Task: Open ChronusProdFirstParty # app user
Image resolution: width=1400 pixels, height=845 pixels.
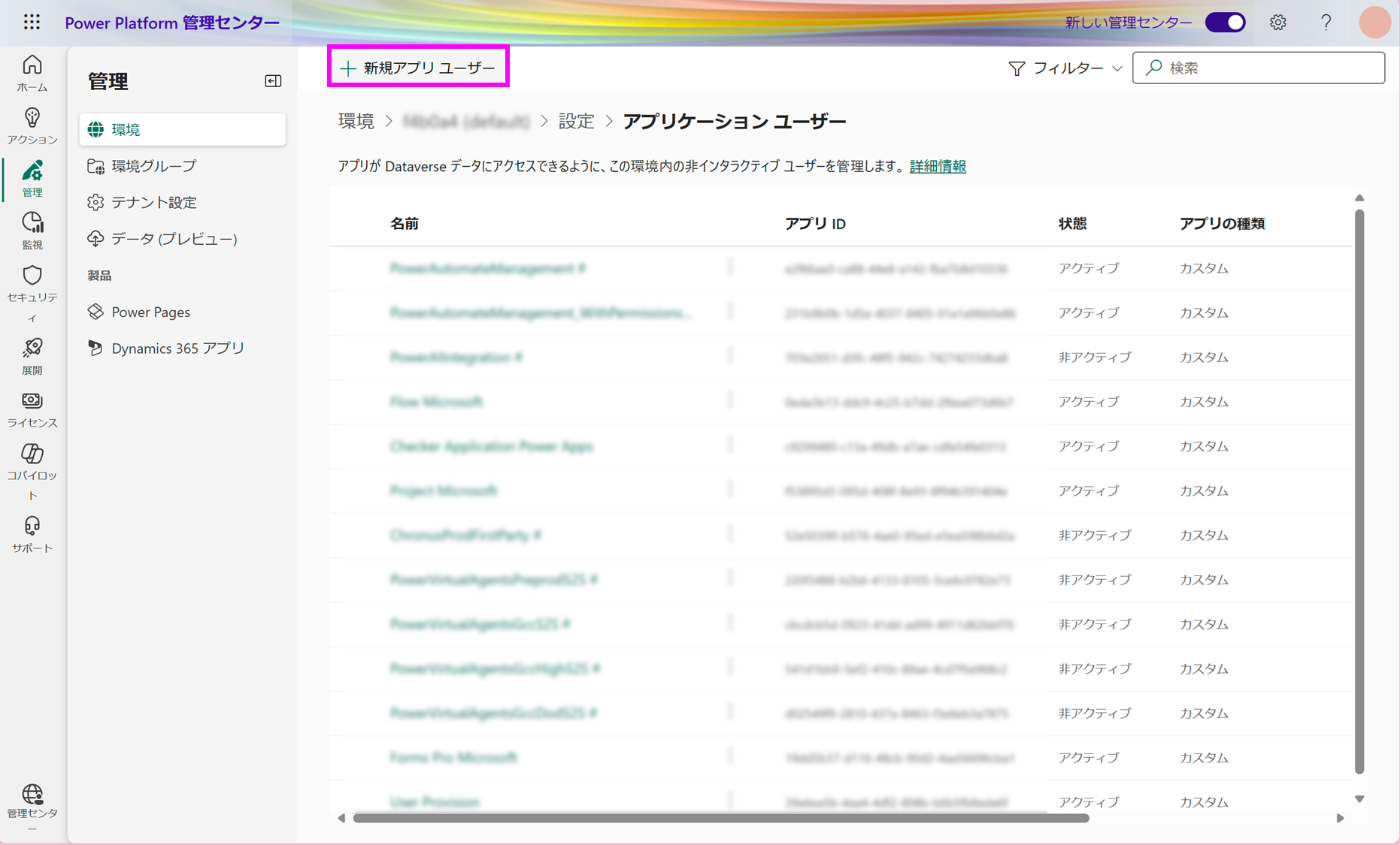Action: click(x=465, y=535)
